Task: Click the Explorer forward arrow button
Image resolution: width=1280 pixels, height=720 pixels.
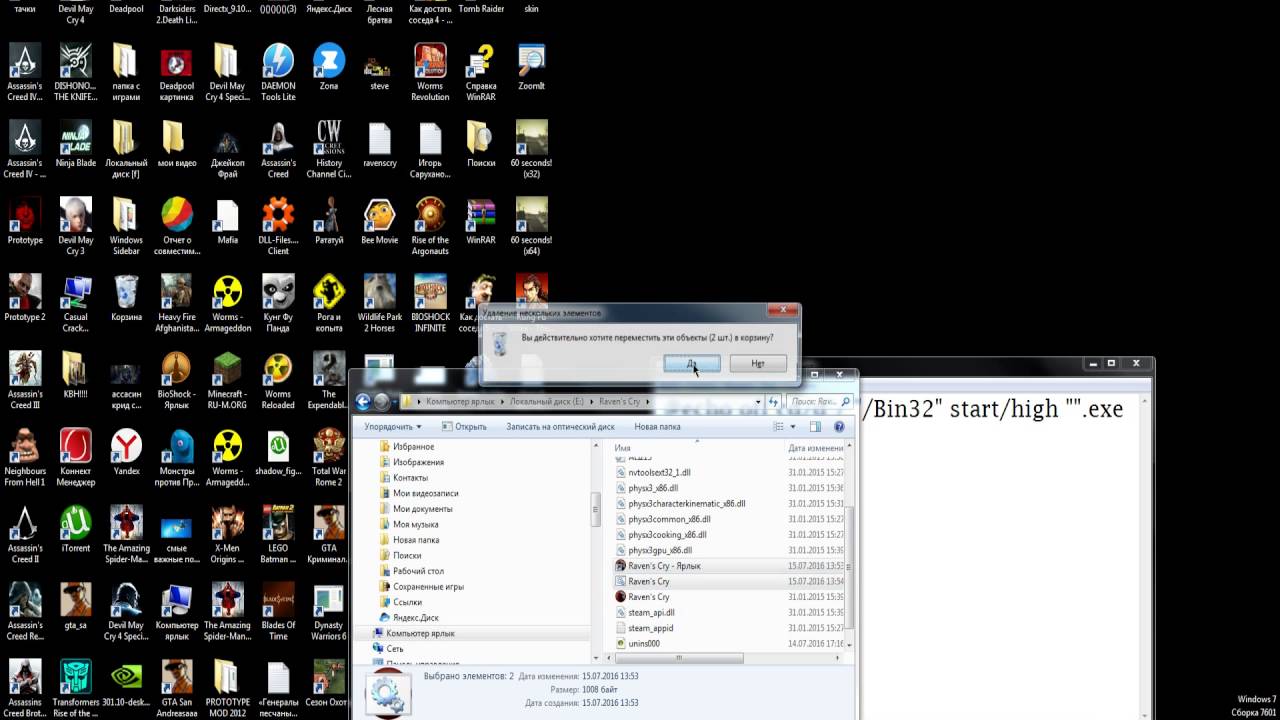Action: [x=382, y=402]
